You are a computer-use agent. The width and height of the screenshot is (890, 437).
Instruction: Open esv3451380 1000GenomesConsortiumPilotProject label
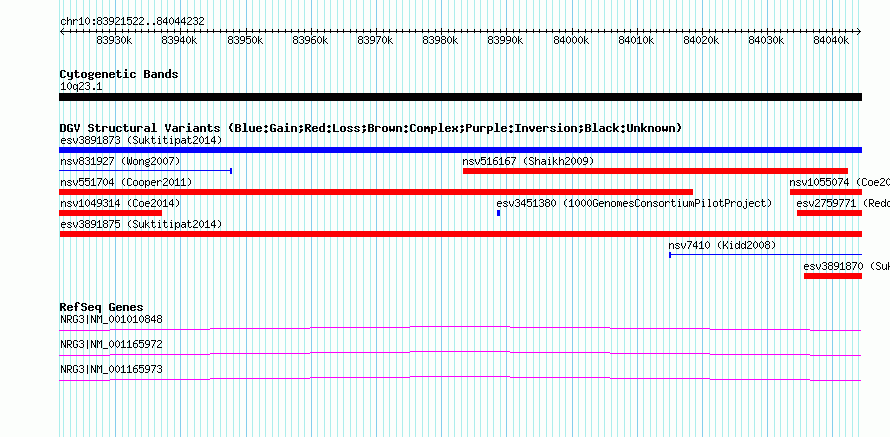634,203
